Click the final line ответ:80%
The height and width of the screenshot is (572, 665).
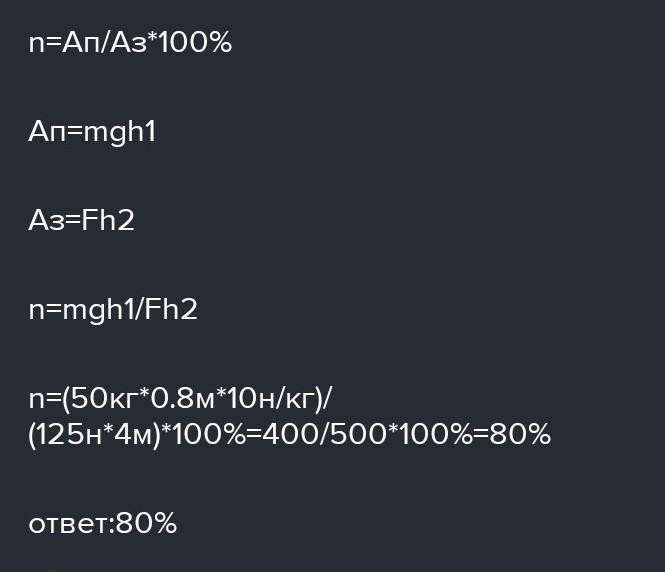coord(103,523)
